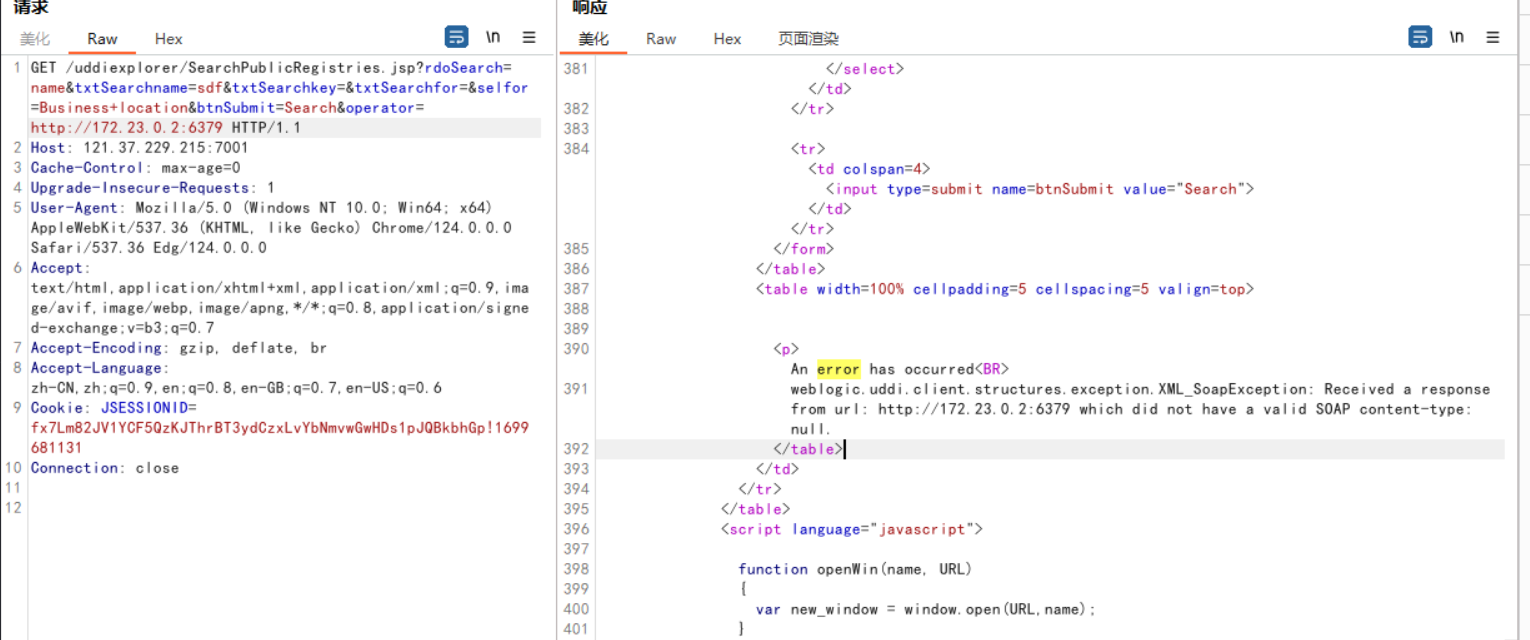
Task: Click the Cache-Control: max-age=0 header
Action: pyautogui.click(x=135, y=168)
